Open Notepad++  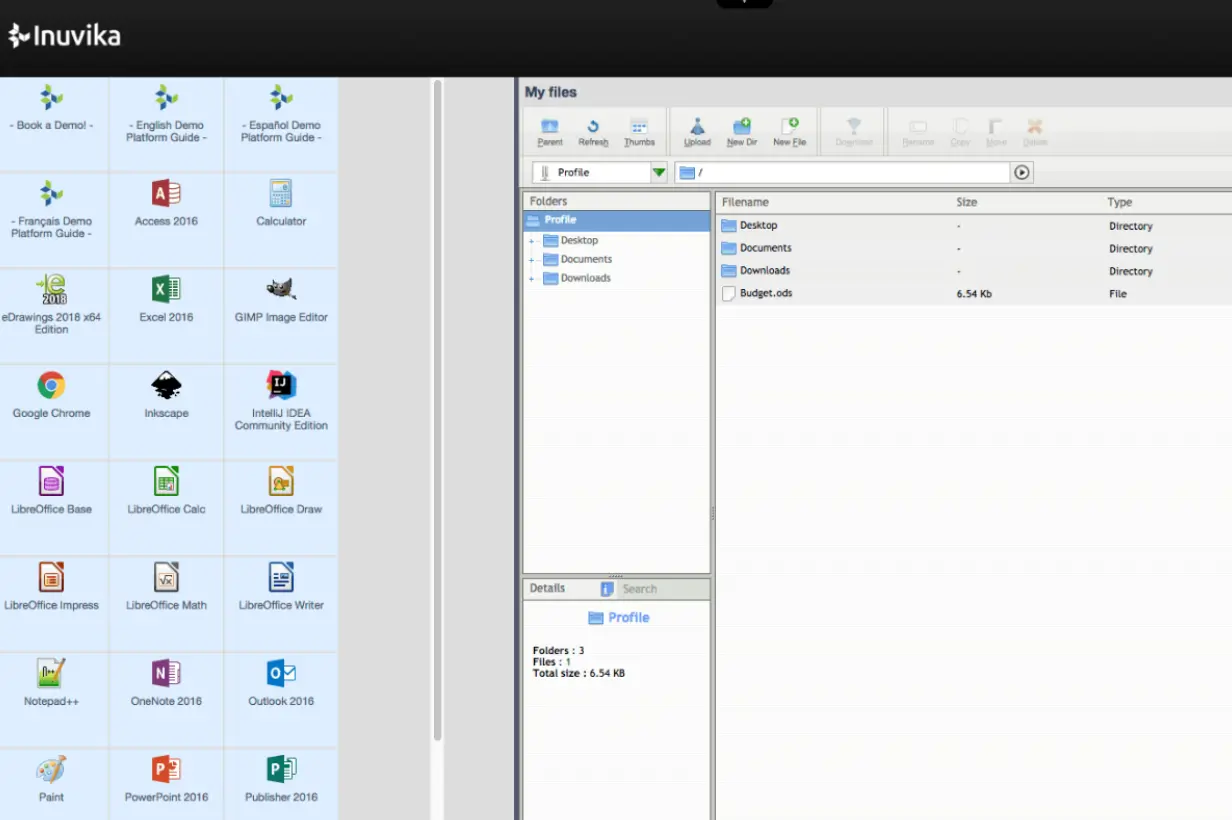(x=52, y=684)
